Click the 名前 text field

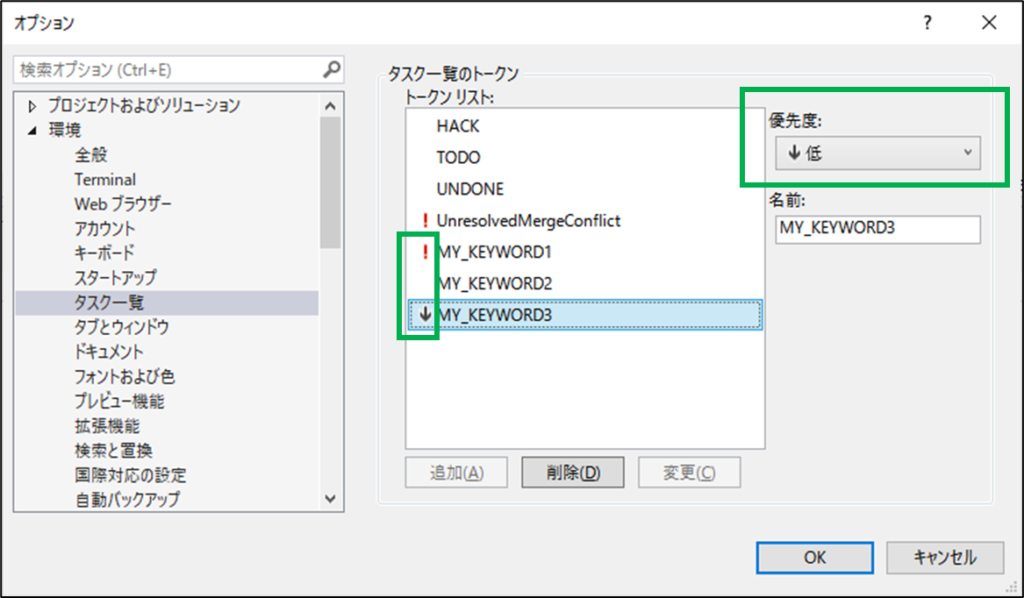tap(877, 228)
